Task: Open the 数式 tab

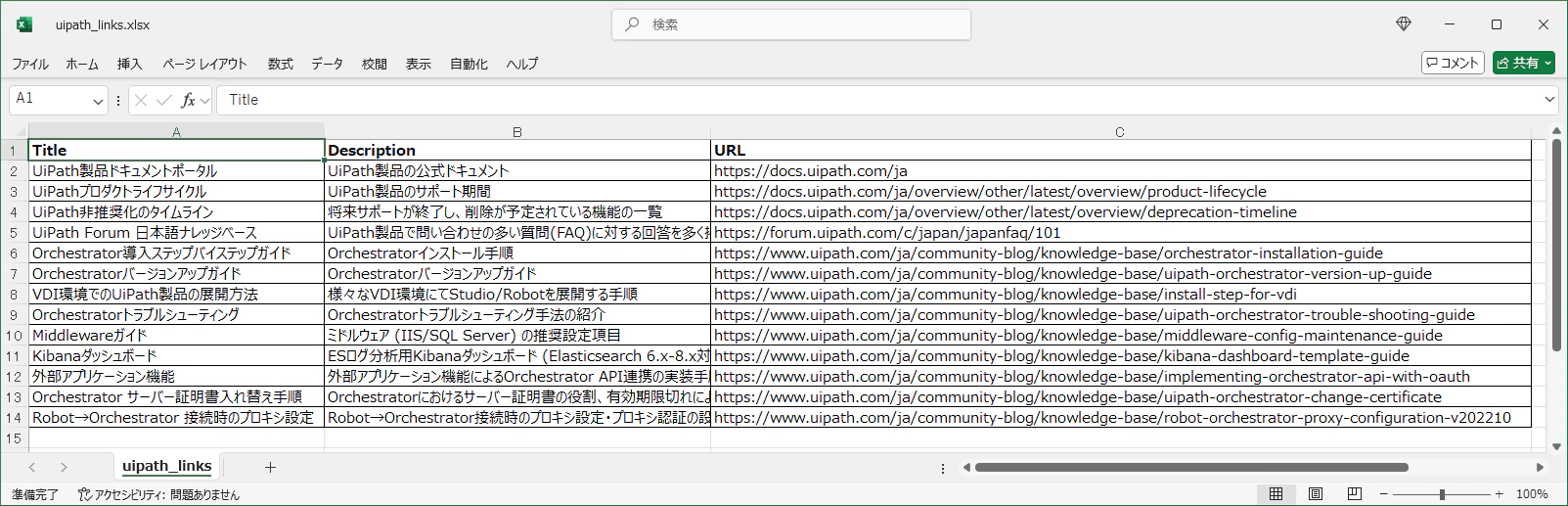Action: tap(281, 64)
